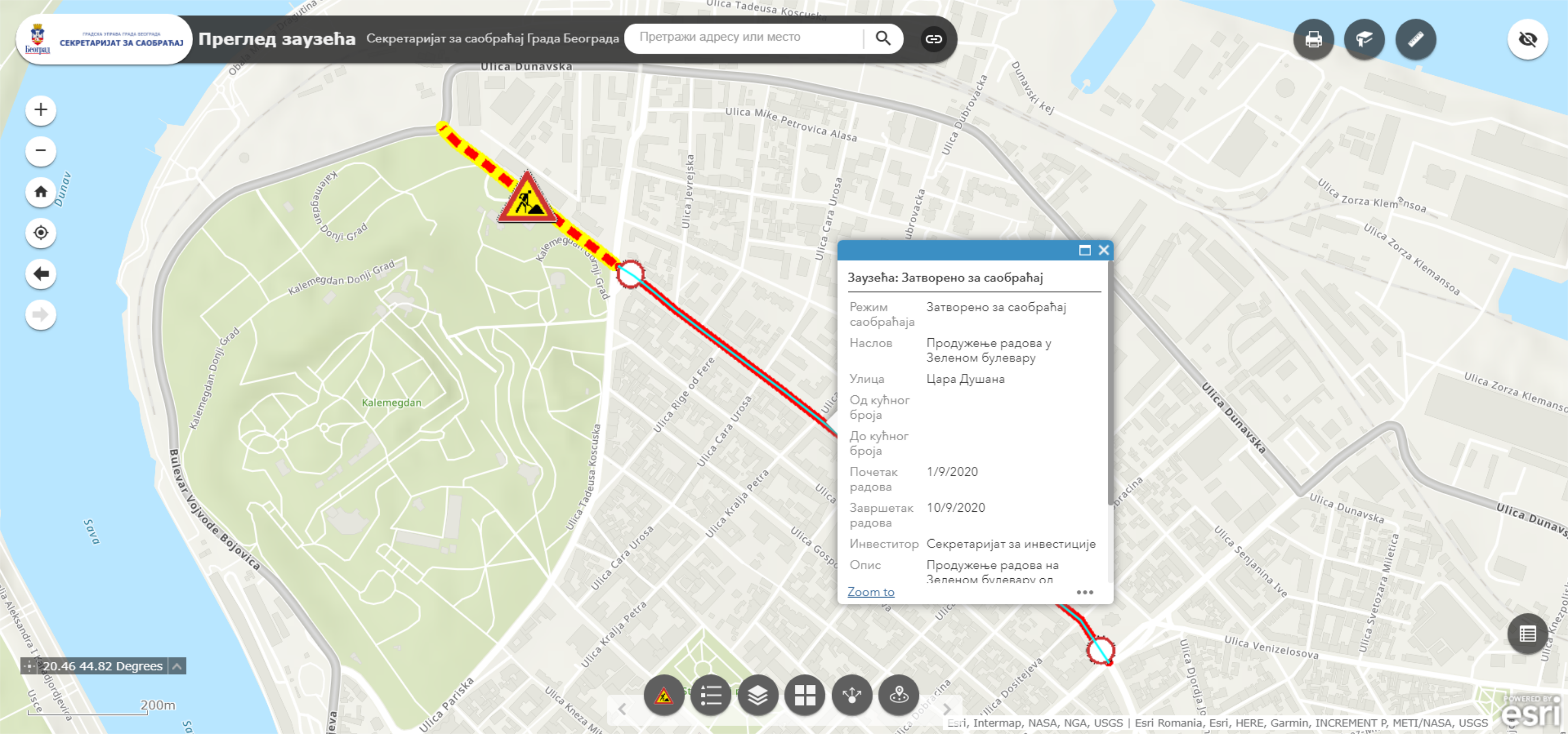Toggle the crossed-eye visibility button
The image size is (1568, 734).
click(x=1527, y=40)
